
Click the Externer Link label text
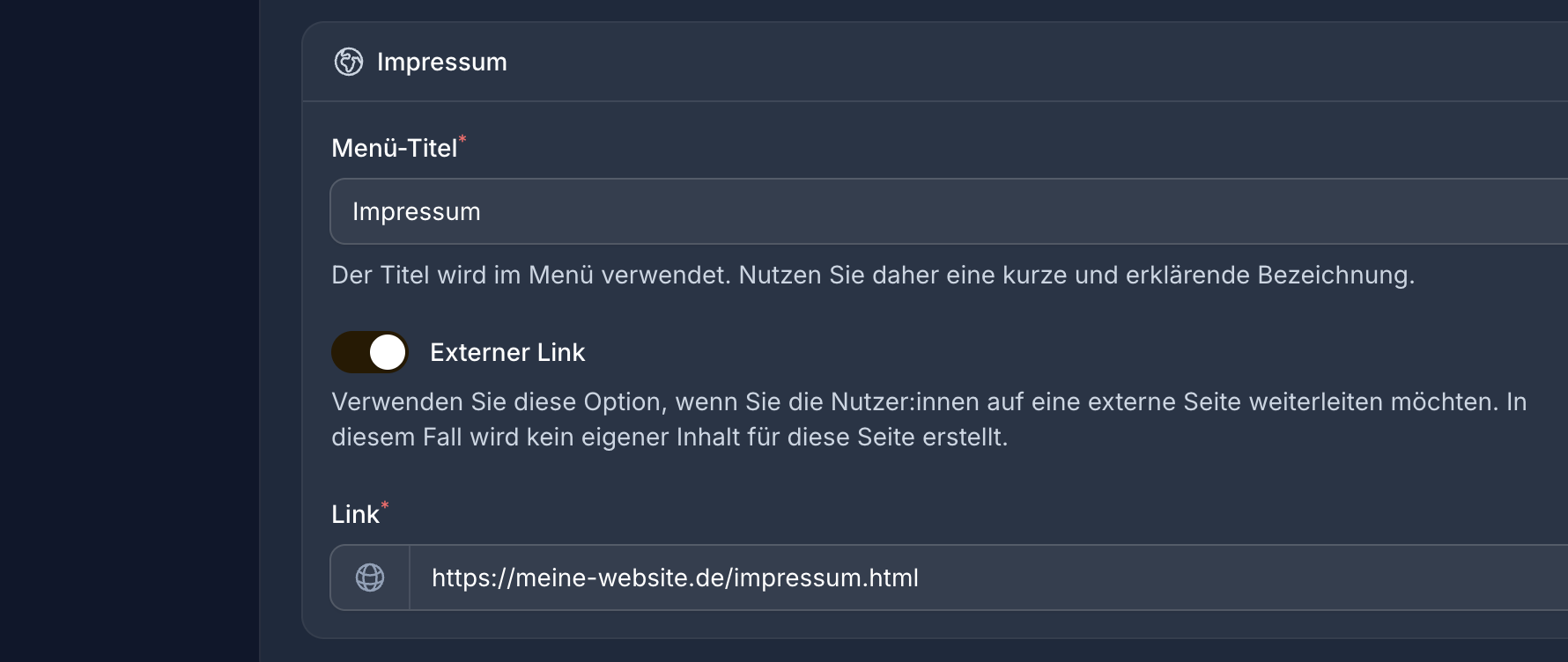[x=508, y=351]
